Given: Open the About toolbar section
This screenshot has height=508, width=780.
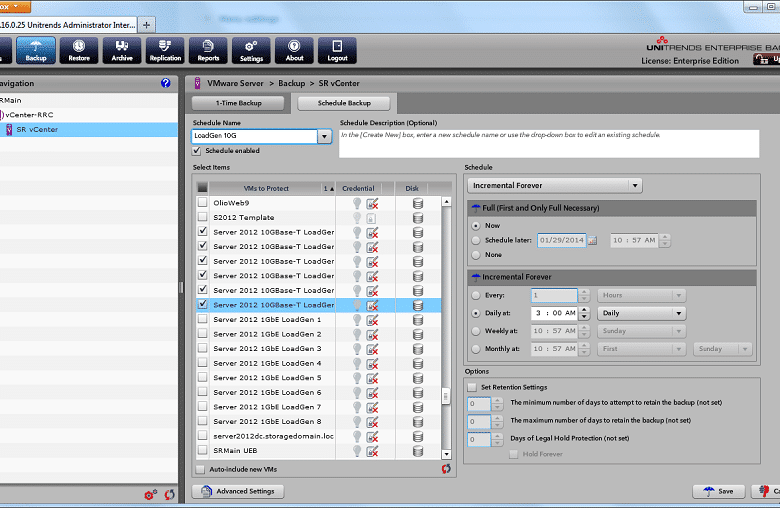Looking at the screenshot, I should [x=294, y=50].
